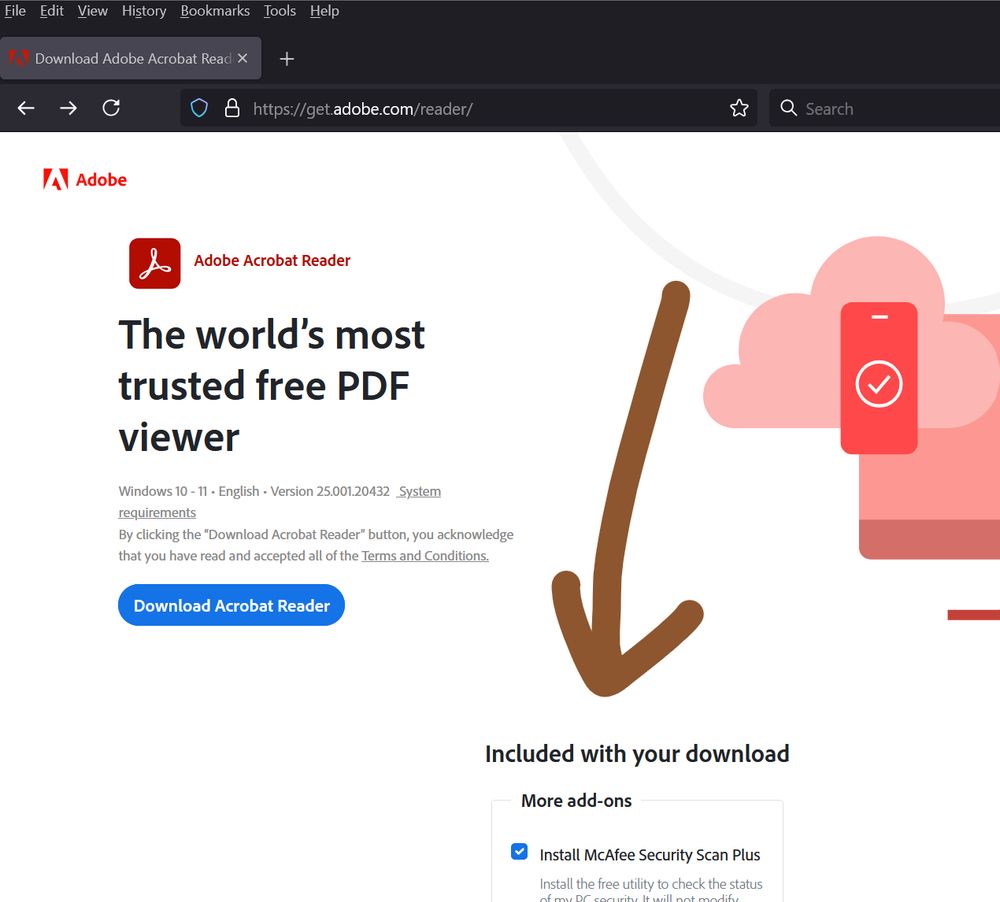This screenshot has height=902, width=1000.
Task: Click into the browser Search box
Action: point(884,109)
